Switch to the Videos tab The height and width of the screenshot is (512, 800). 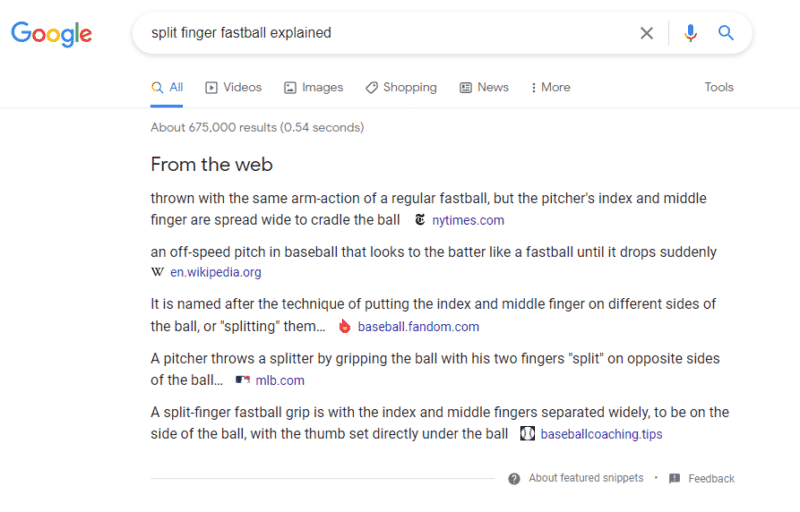pos(233,88)
